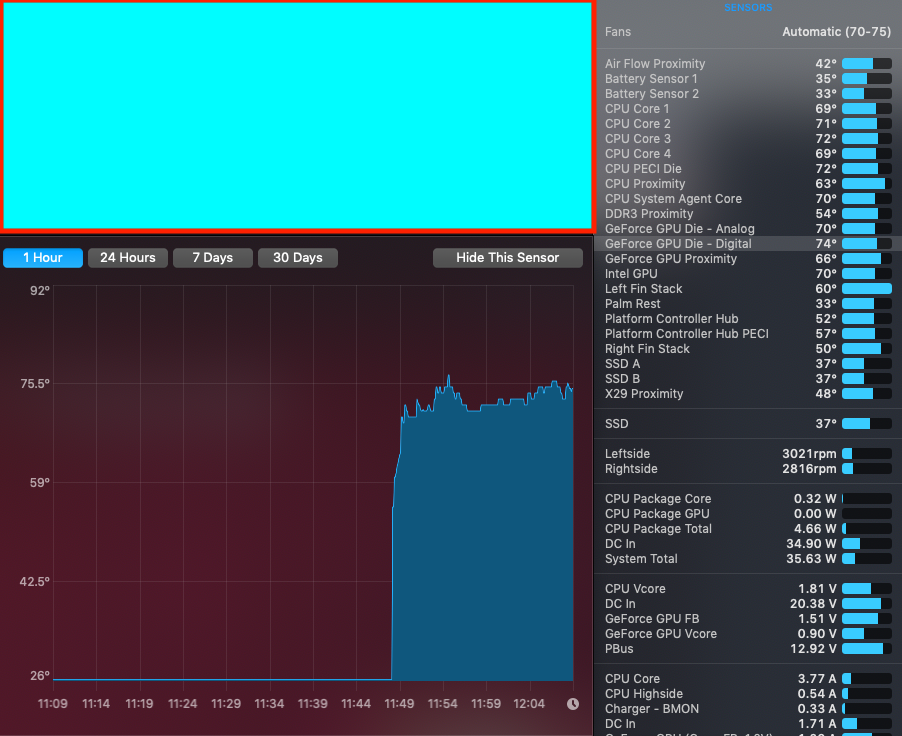Select the Platform Controller Hub PECI row
Image resolution: width=902 pixels, height=736 pixels.
[x=748, y=334]
